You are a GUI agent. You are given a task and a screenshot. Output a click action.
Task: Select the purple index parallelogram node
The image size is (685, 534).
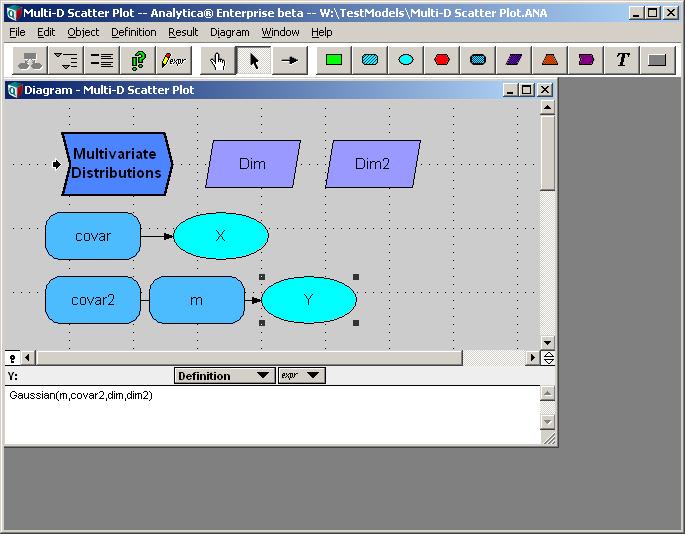pos(514,60)
